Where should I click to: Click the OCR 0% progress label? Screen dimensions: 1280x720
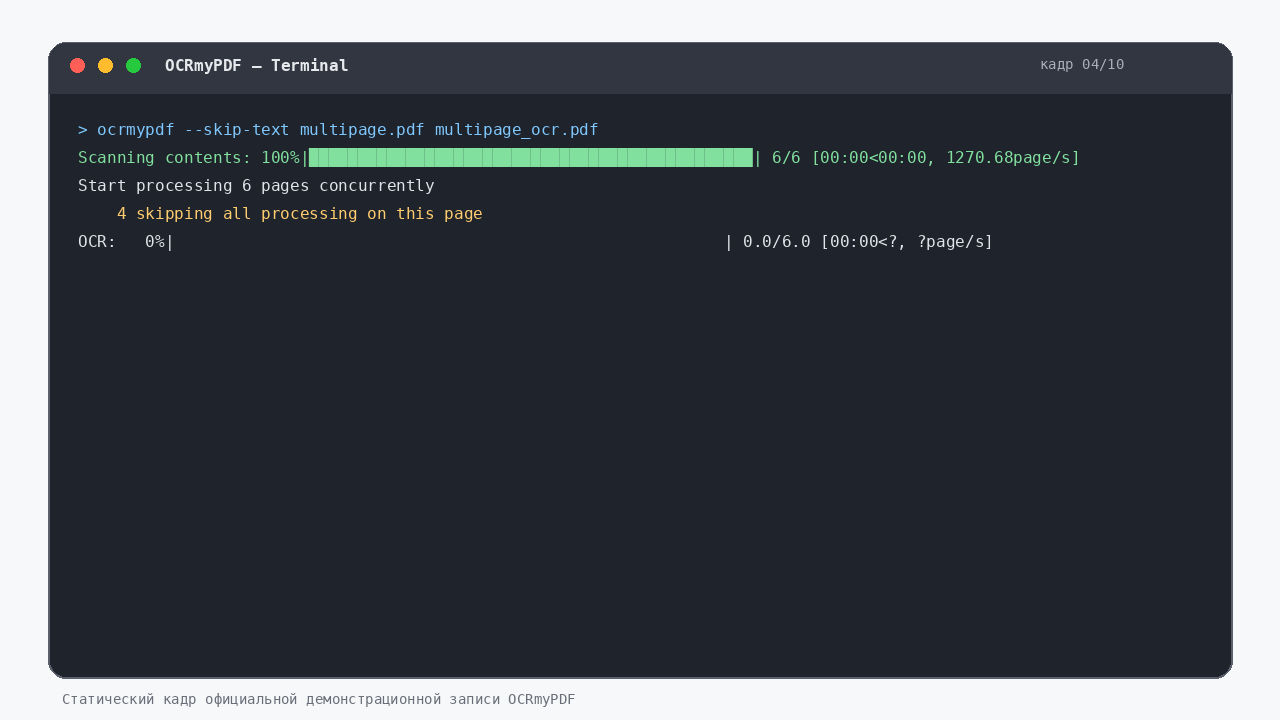coord(121,242)
